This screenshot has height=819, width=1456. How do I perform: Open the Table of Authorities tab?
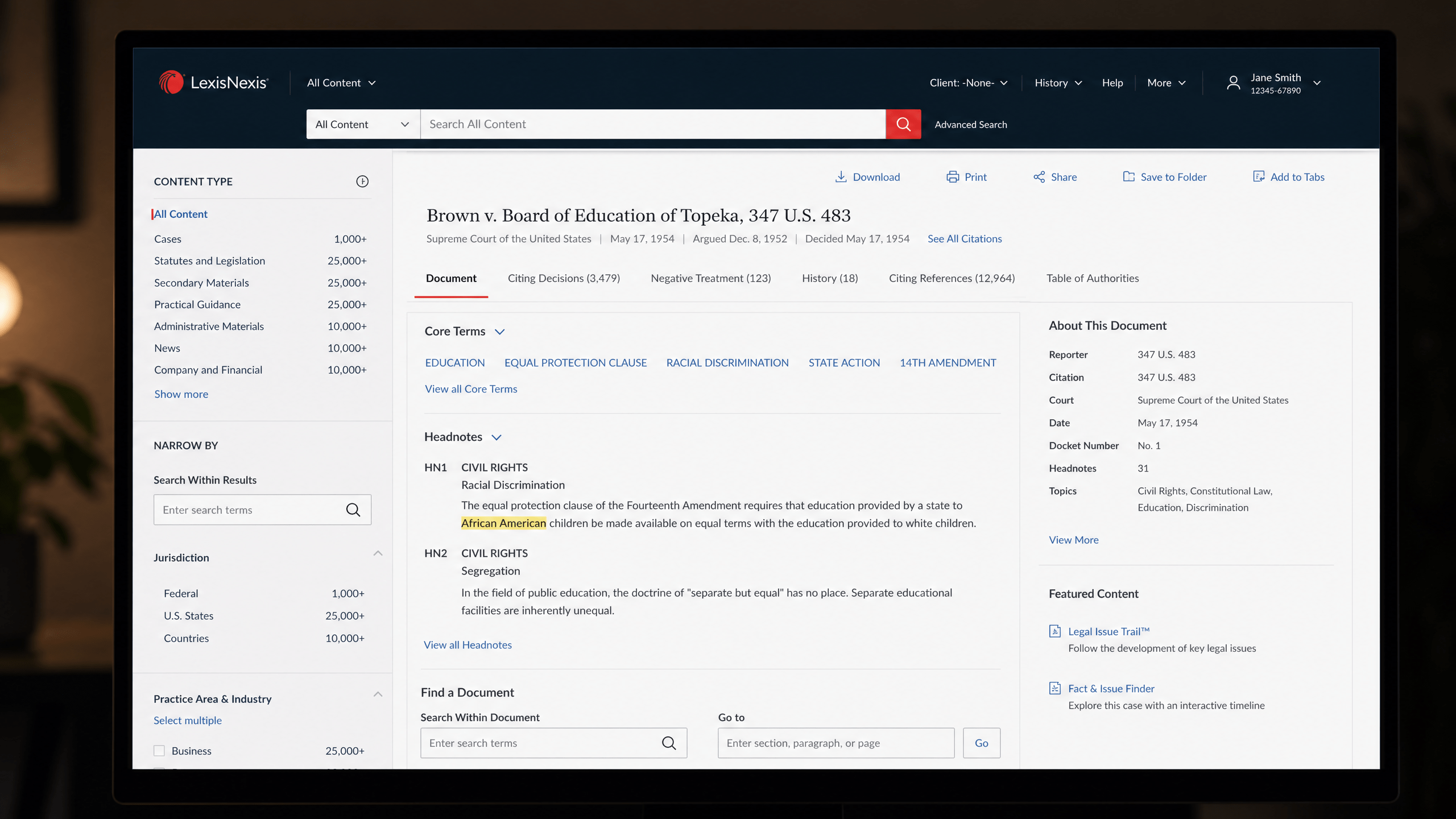pyautogui.click(x=1093, y=278)
